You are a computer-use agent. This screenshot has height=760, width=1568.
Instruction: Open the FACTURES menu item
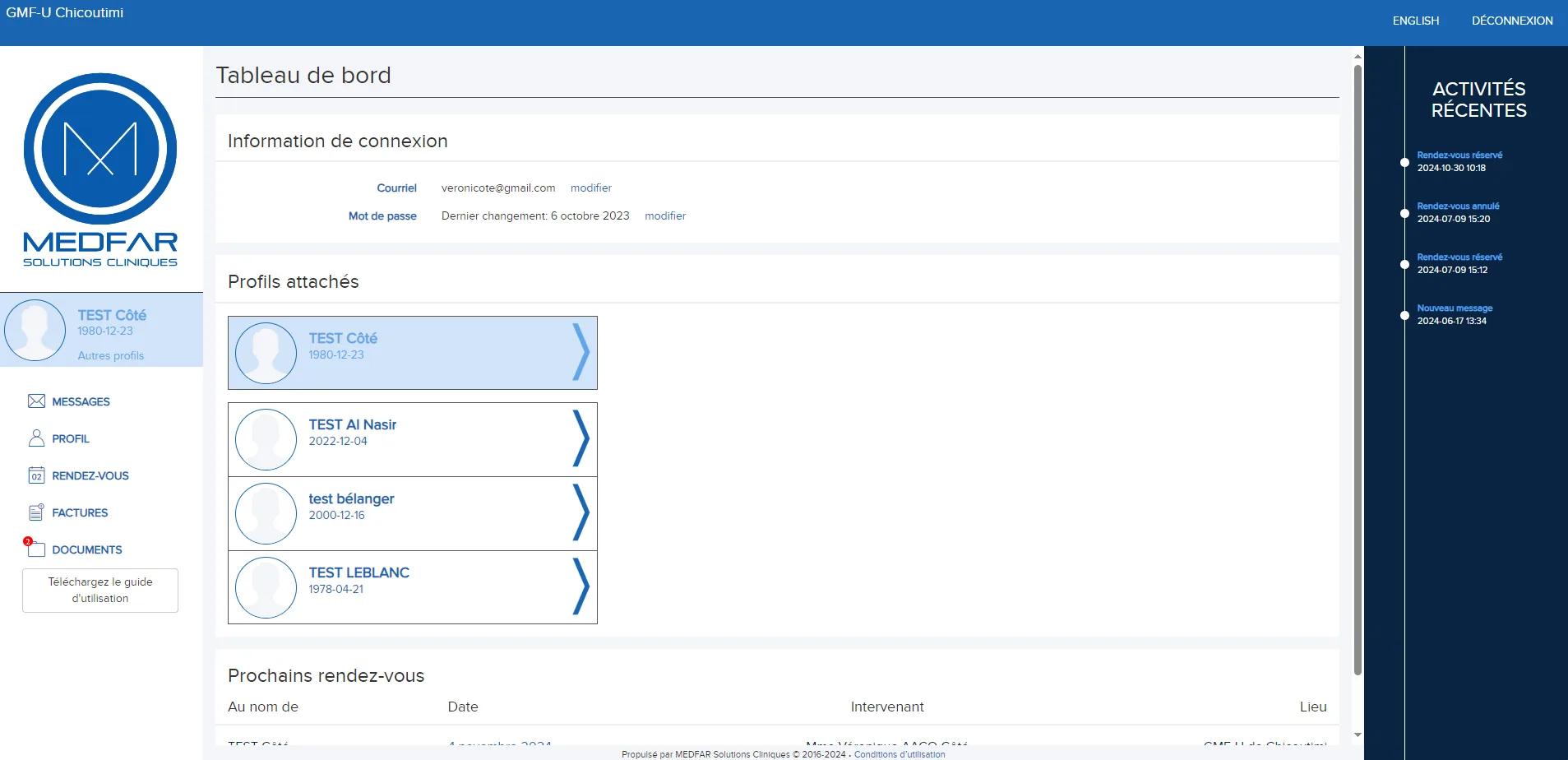tap(80, 512)
